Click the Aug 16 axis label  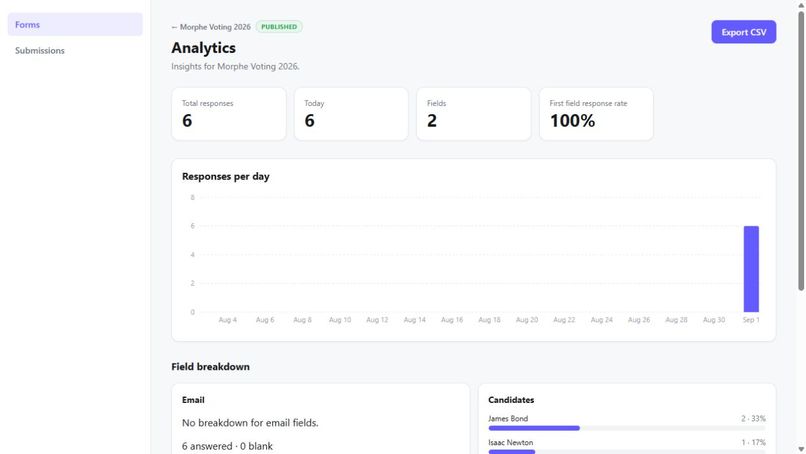(x=452, y=320)
